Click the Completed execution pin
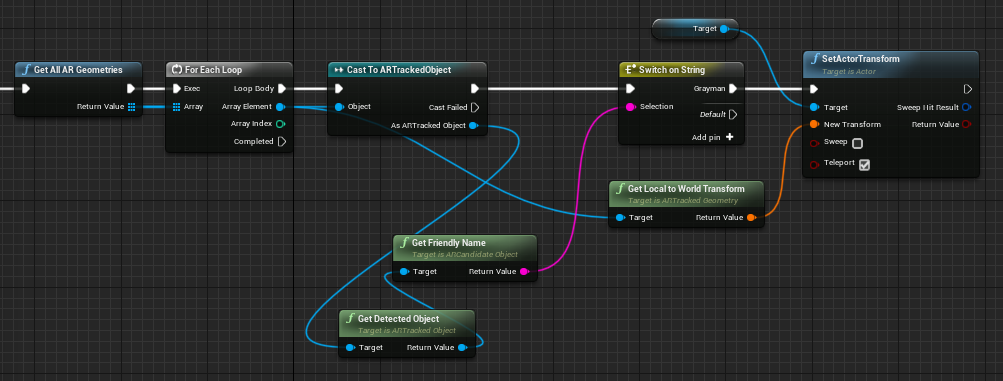This screenshot has width=1003, height=381. [x=281, y=141]
